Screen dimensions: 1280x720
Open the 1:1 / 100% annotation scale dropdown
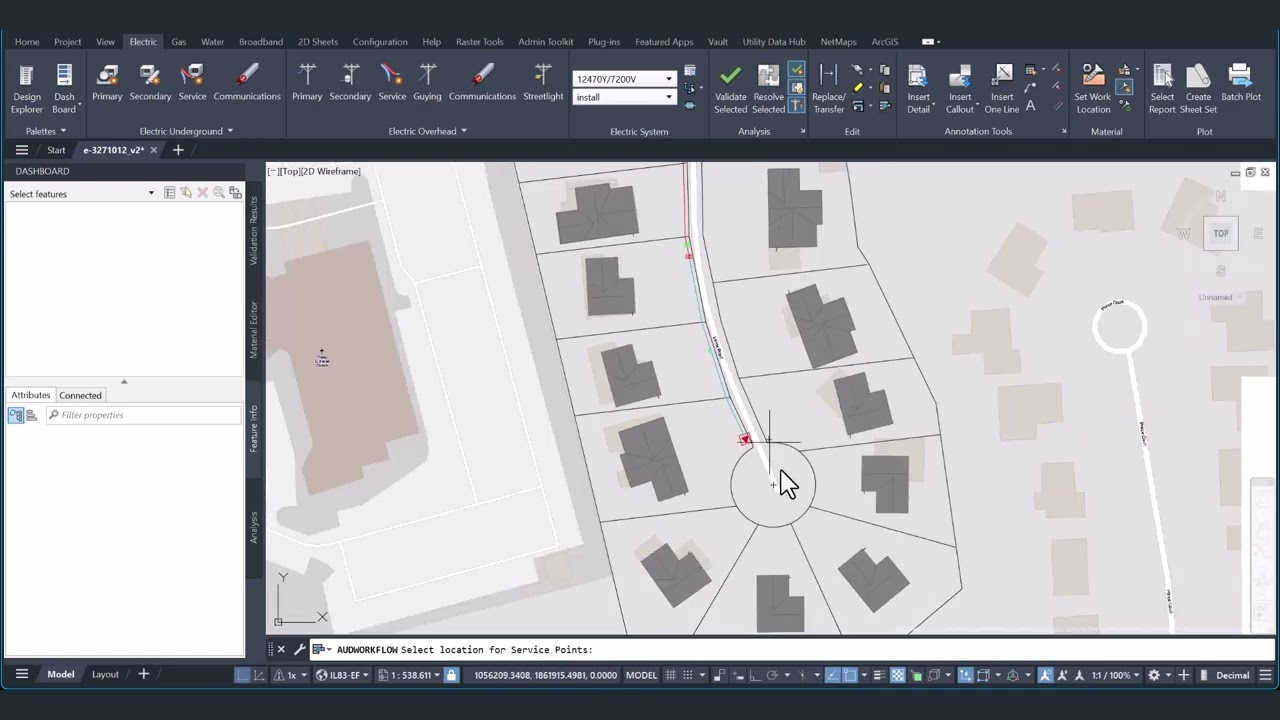click(1117, 675)
